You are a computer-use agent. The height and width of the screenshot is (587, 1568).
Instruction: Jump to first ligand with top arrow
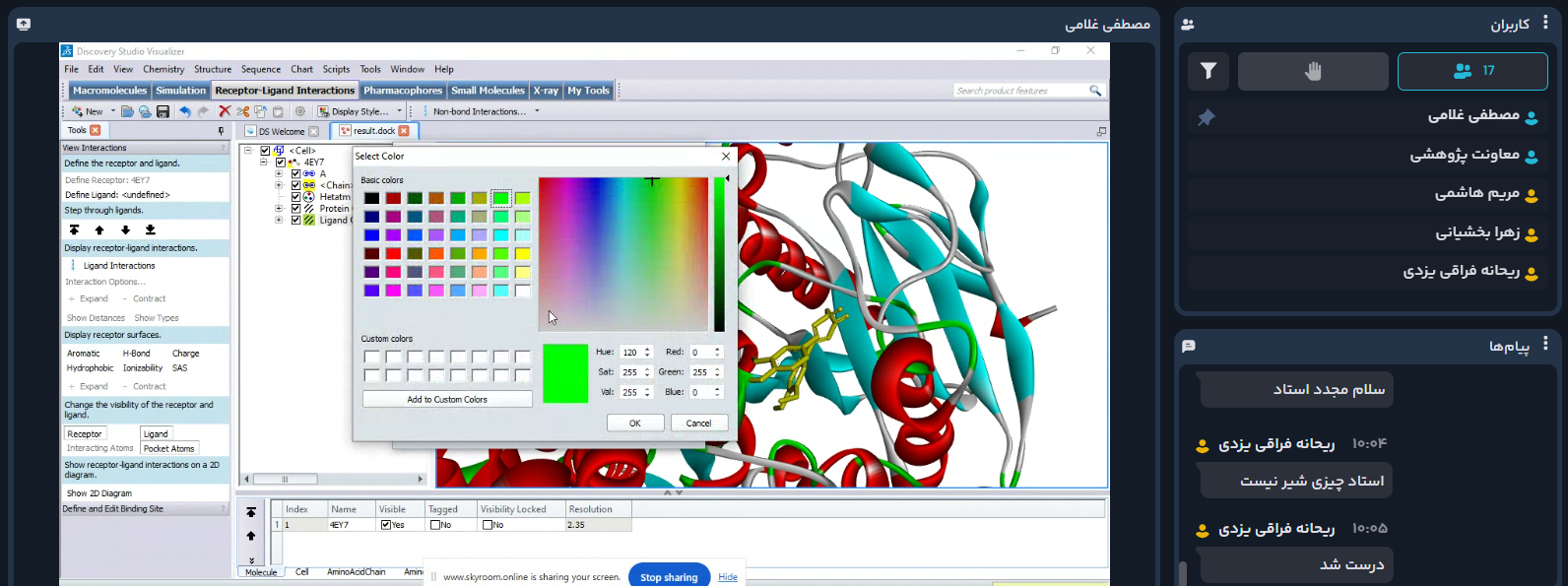[x=74, y=229]
